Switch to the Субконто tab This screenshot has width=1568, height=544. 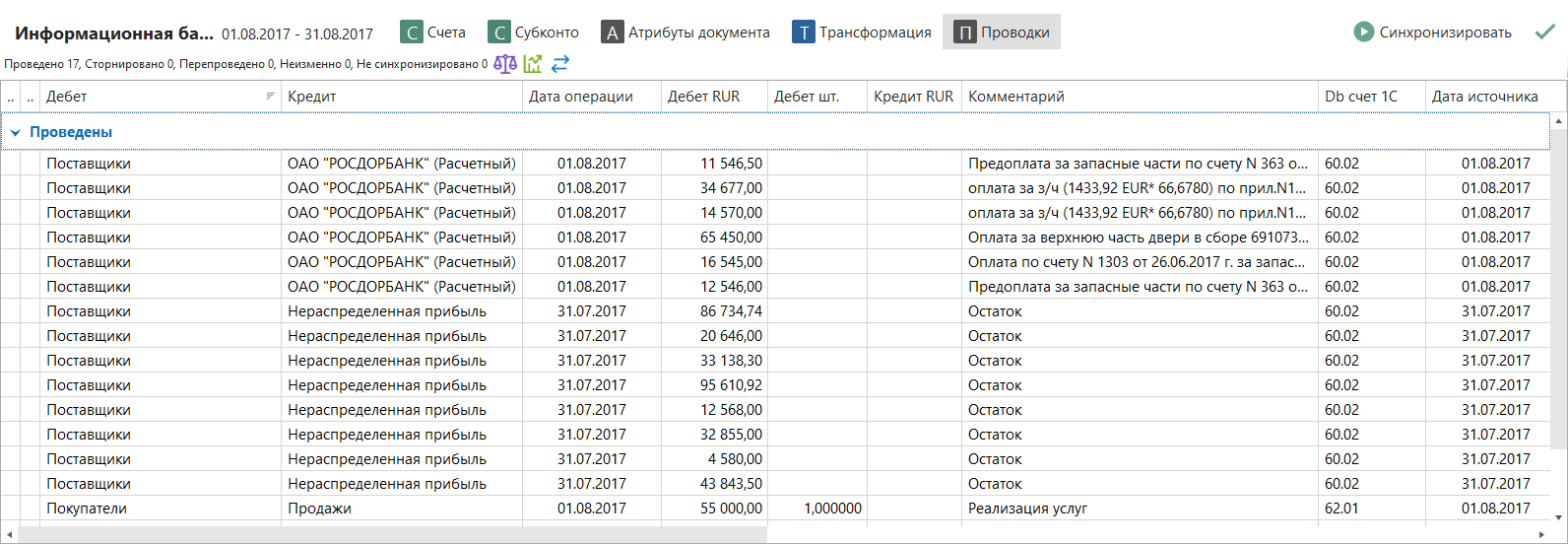(534, 33)
